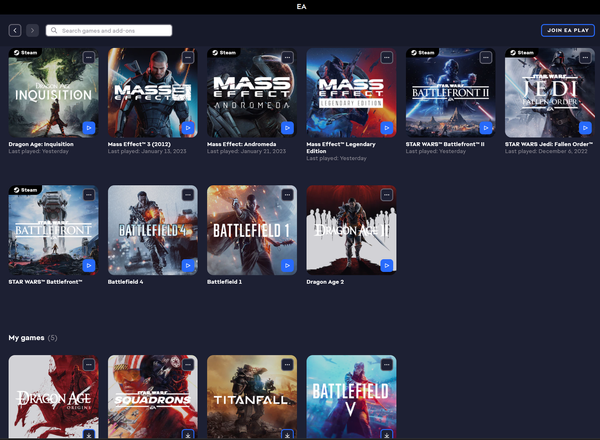Open options menu on Mass Effect 3
The image size is (600, 440).
pyautogui.click(x=188, y=57)
